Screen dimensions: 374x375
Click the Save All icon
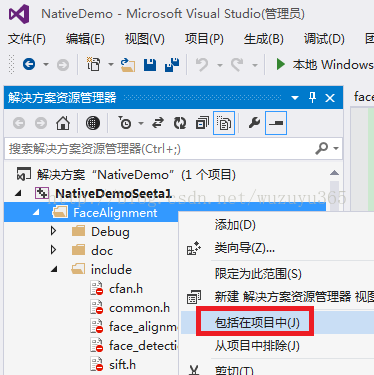tap(172, 65)
